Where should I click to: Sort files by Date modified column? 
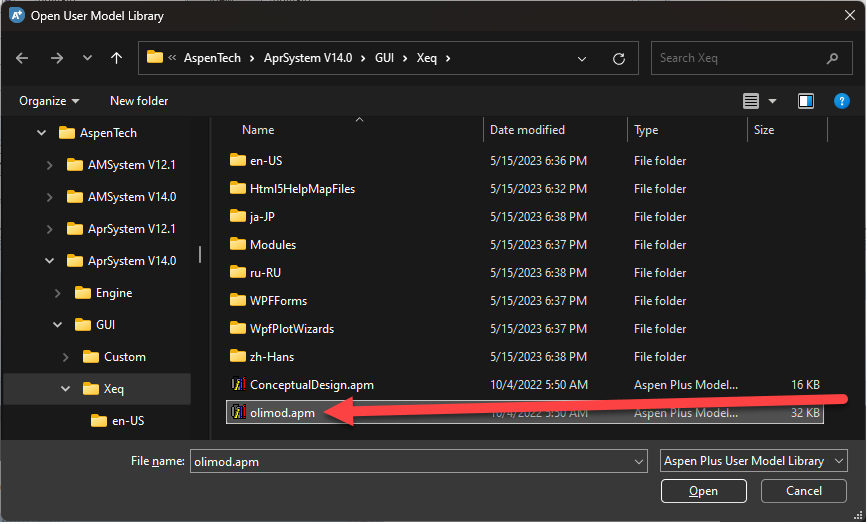pos(527,130)
